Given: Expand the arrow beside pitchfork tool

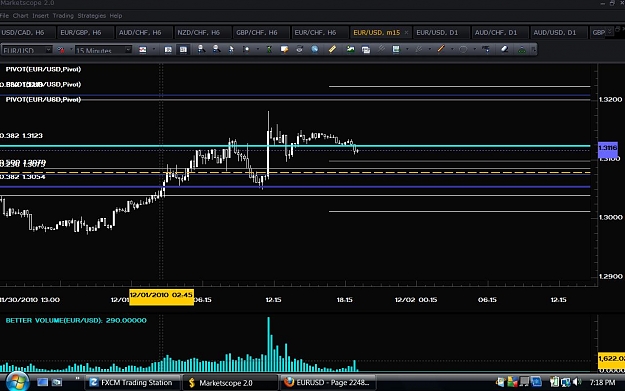Looking at the screenshot, I should (x=430, y=49).
